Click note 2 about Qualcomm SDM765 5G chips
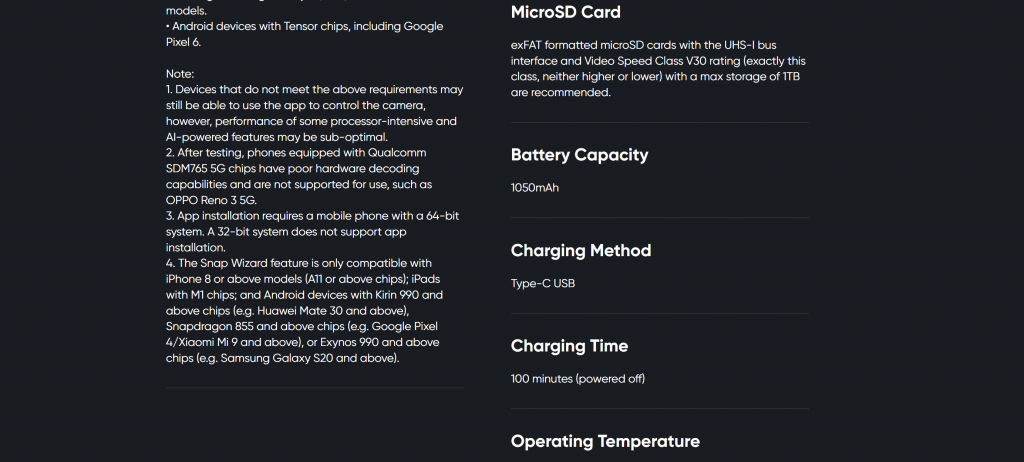 (x=298, y=176)
